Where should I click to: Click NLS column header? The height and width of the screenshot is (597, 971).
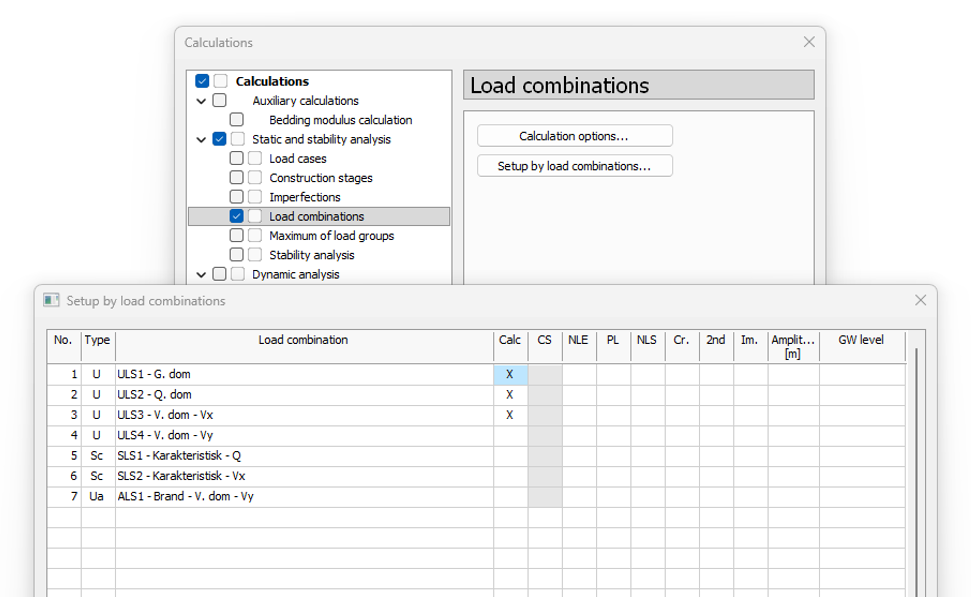click(x=648, y=346)
